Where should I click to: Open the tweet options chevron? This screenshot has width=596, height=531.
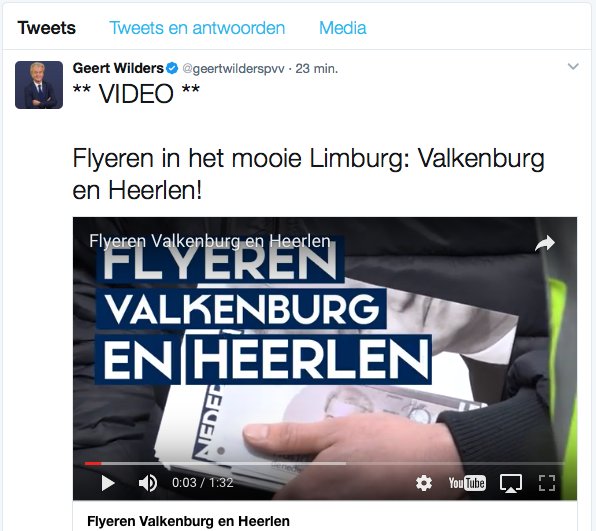point(573,67)
